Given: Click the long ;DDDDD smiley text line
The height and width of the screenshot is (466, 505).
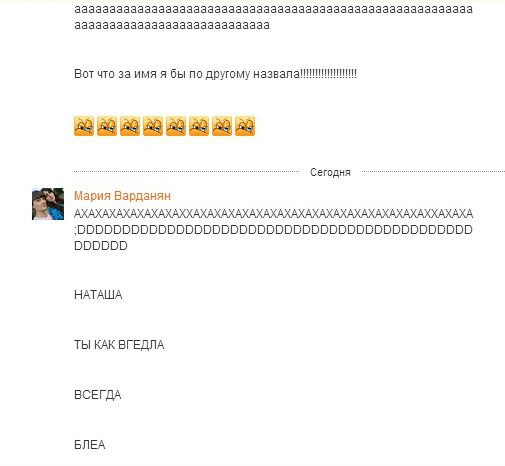Looking at the screenshot, I should click(x=273, y=230).
